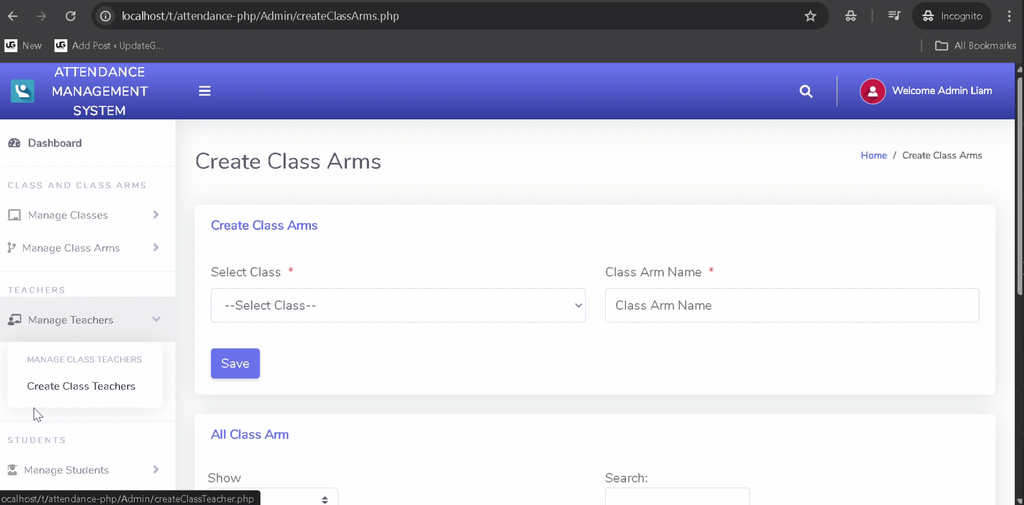
Task: Click the Manage Classes laptop icon
Action: 14,215
